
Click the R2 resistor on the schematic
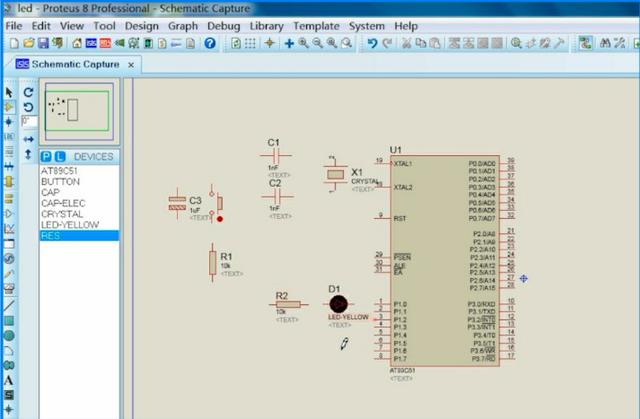pos(288,304)
